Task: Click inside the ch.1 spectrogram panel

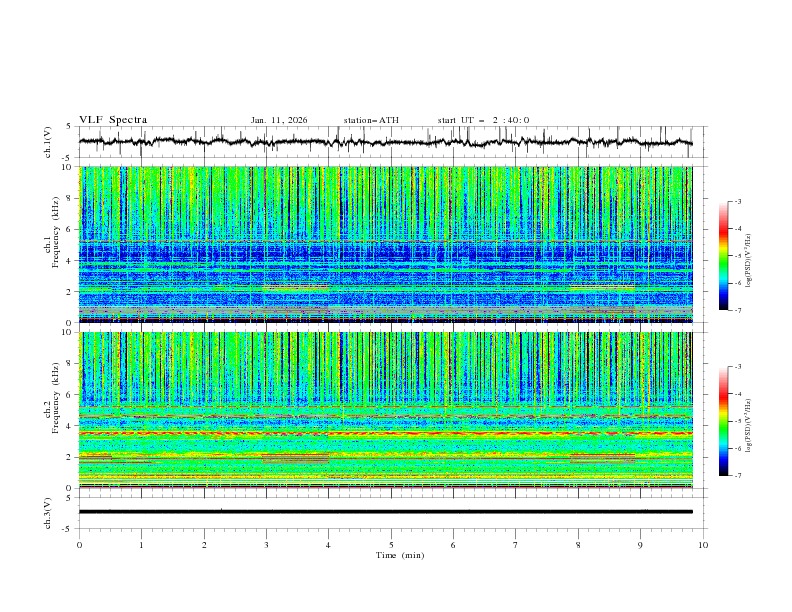Action: 385,244
